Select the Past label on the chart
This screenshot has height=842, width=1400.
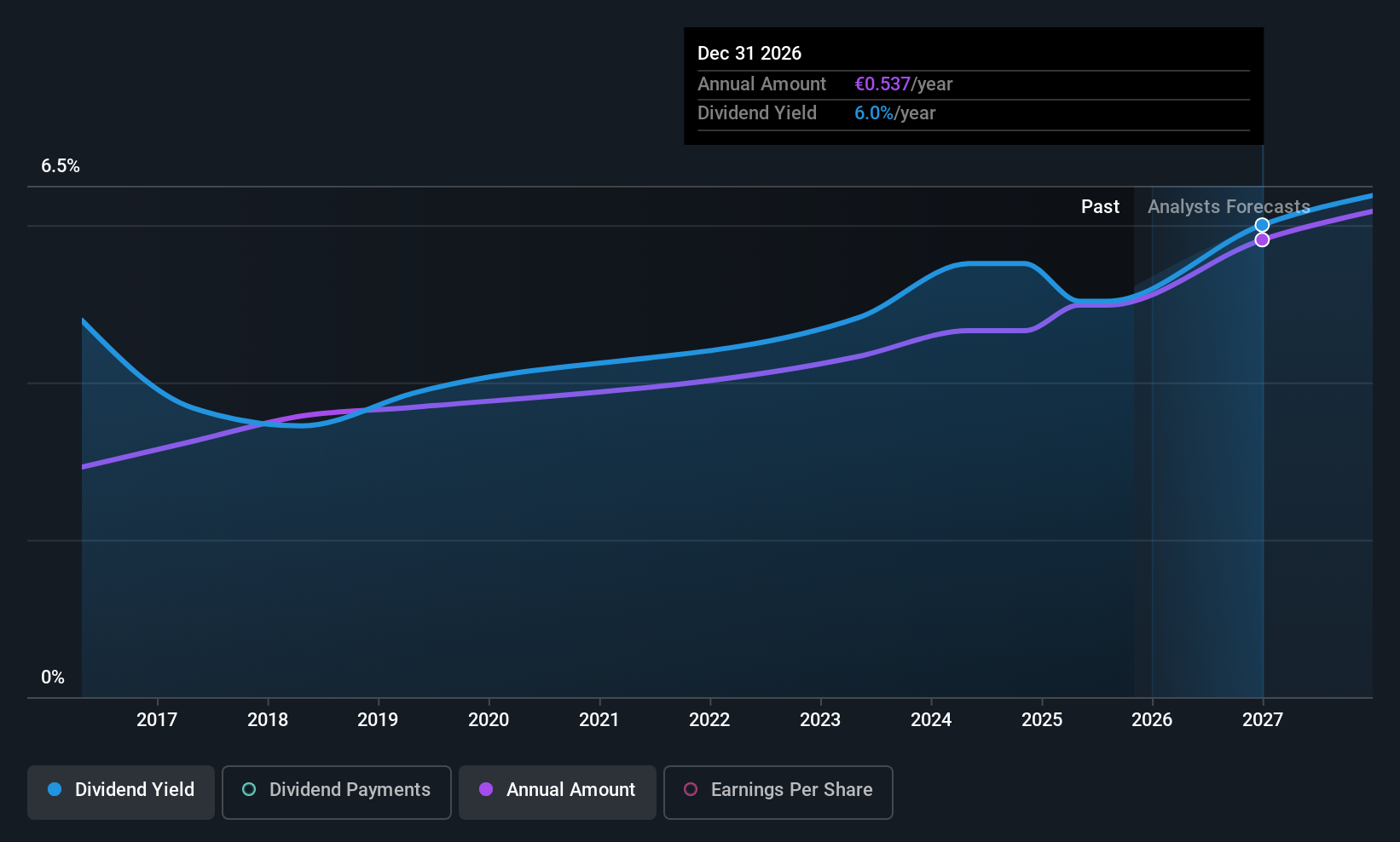[x=1100, y=207]
